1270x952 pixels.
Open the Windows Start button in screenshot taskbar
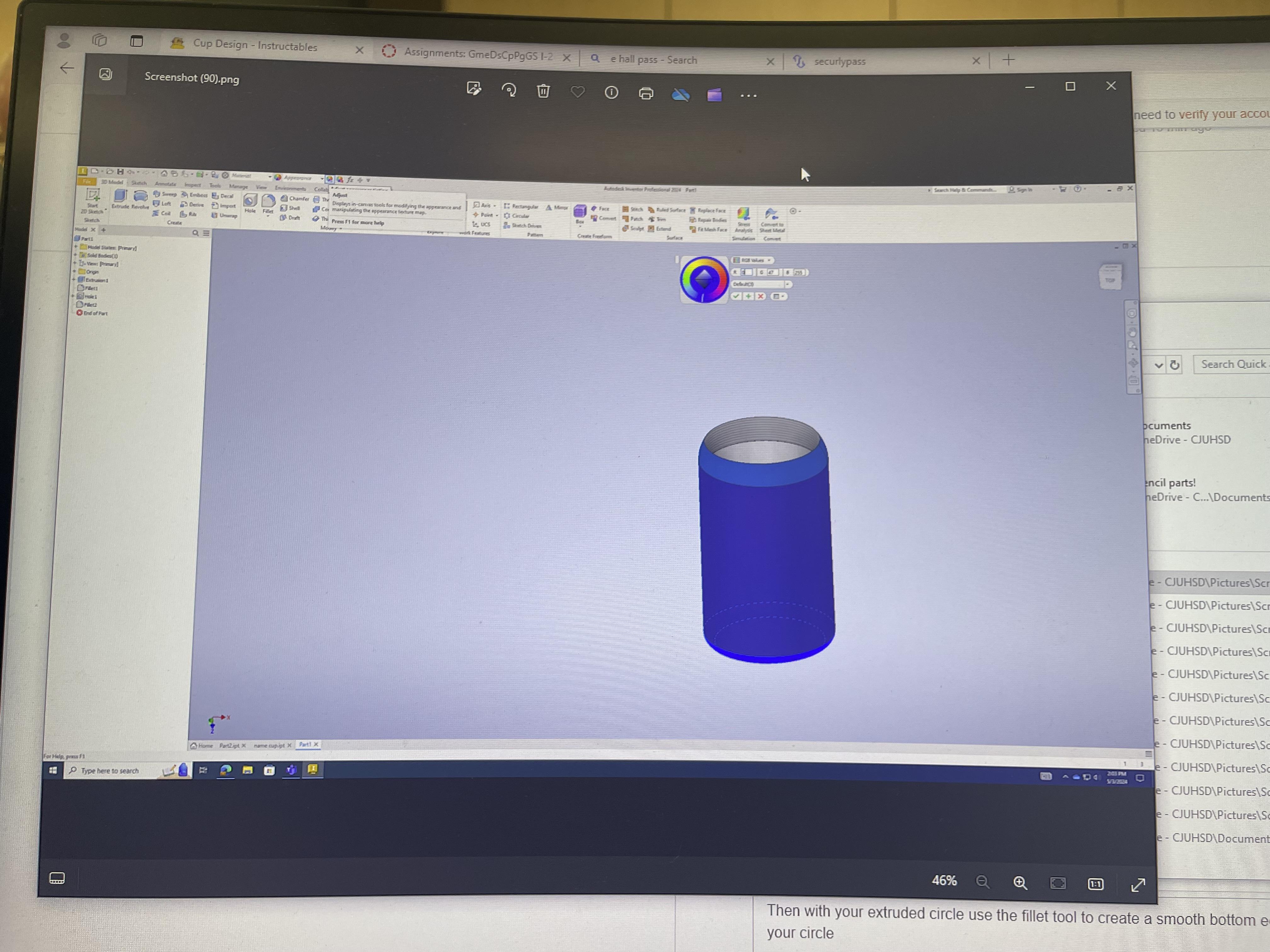pyautogui.click(x=53, y=770)
